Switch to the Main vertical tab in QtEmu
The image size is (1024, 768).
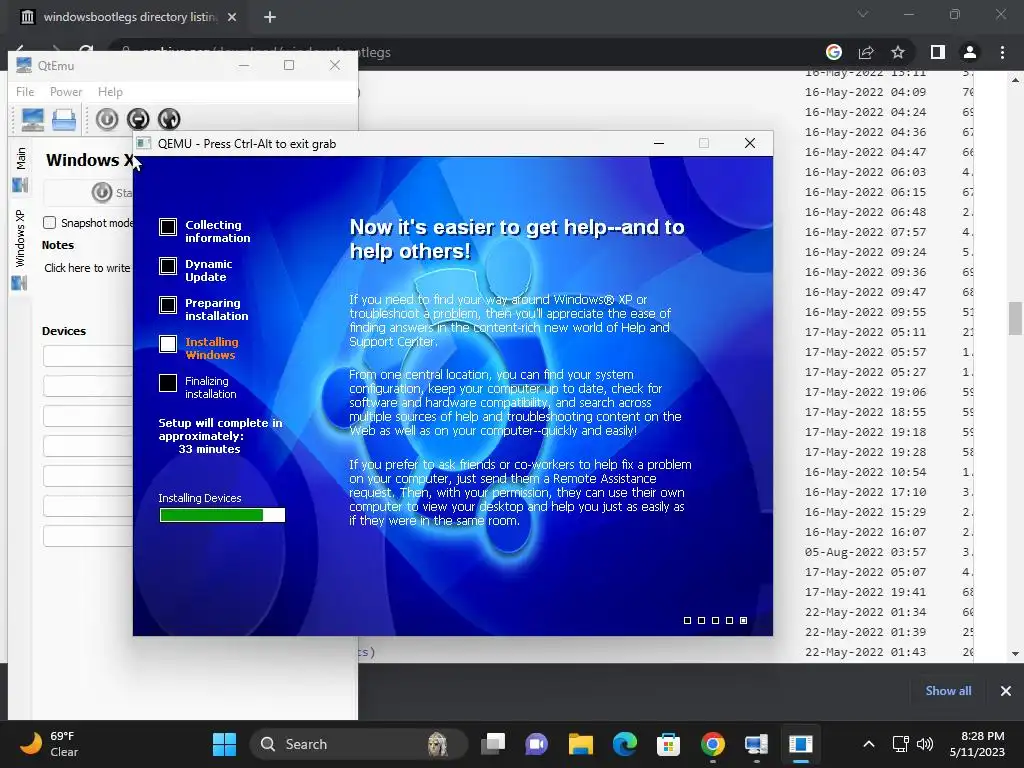(x=20, y=169)
